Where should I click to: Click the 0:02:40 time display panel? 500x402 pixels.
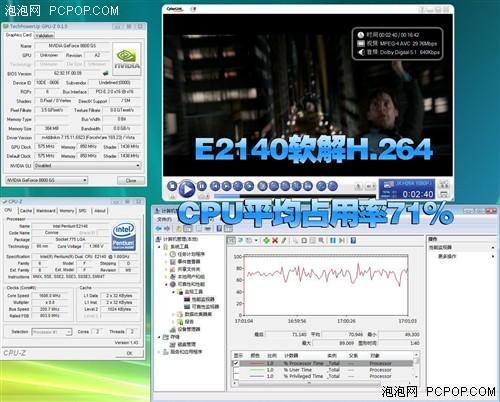pyautogui.click(x=407, y=189)
